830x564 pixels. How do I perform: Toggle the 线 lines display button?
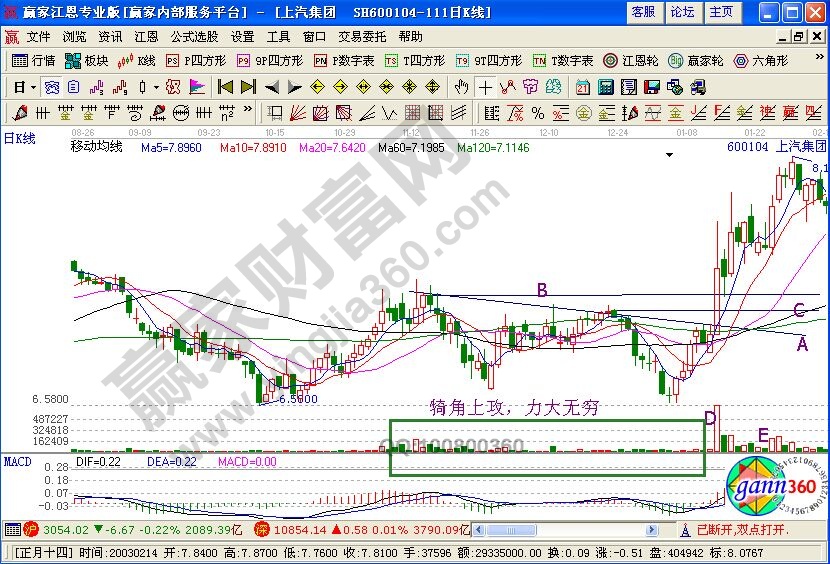553,87
